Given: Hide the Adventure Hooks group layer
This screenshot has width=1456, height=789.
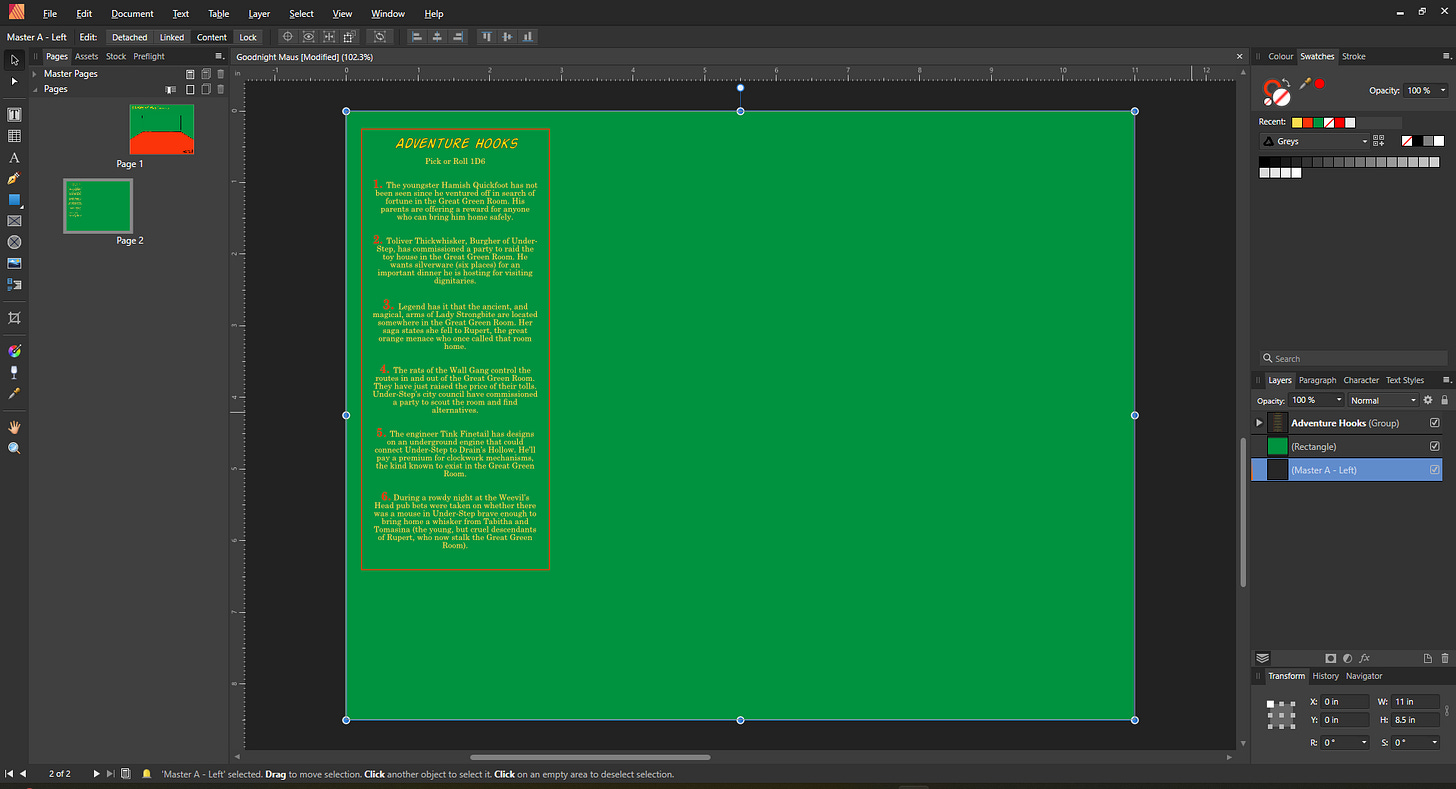Looking at the screenshot, I should pyautogui.click(x=1435, y=423).
